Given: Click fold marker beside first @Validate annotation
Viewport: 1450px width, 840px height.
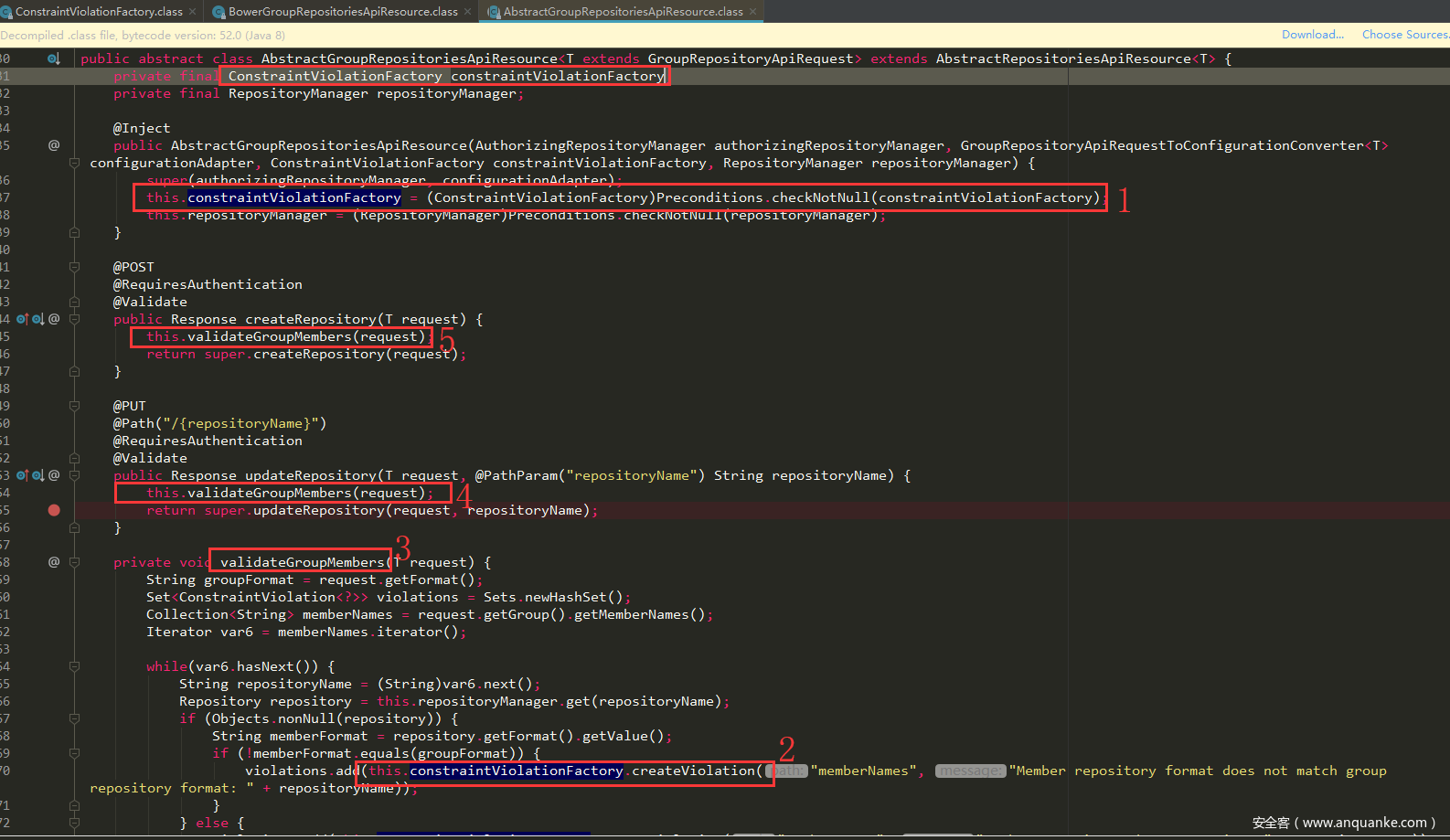Looking at the screenshot, I should click(75, 302).
